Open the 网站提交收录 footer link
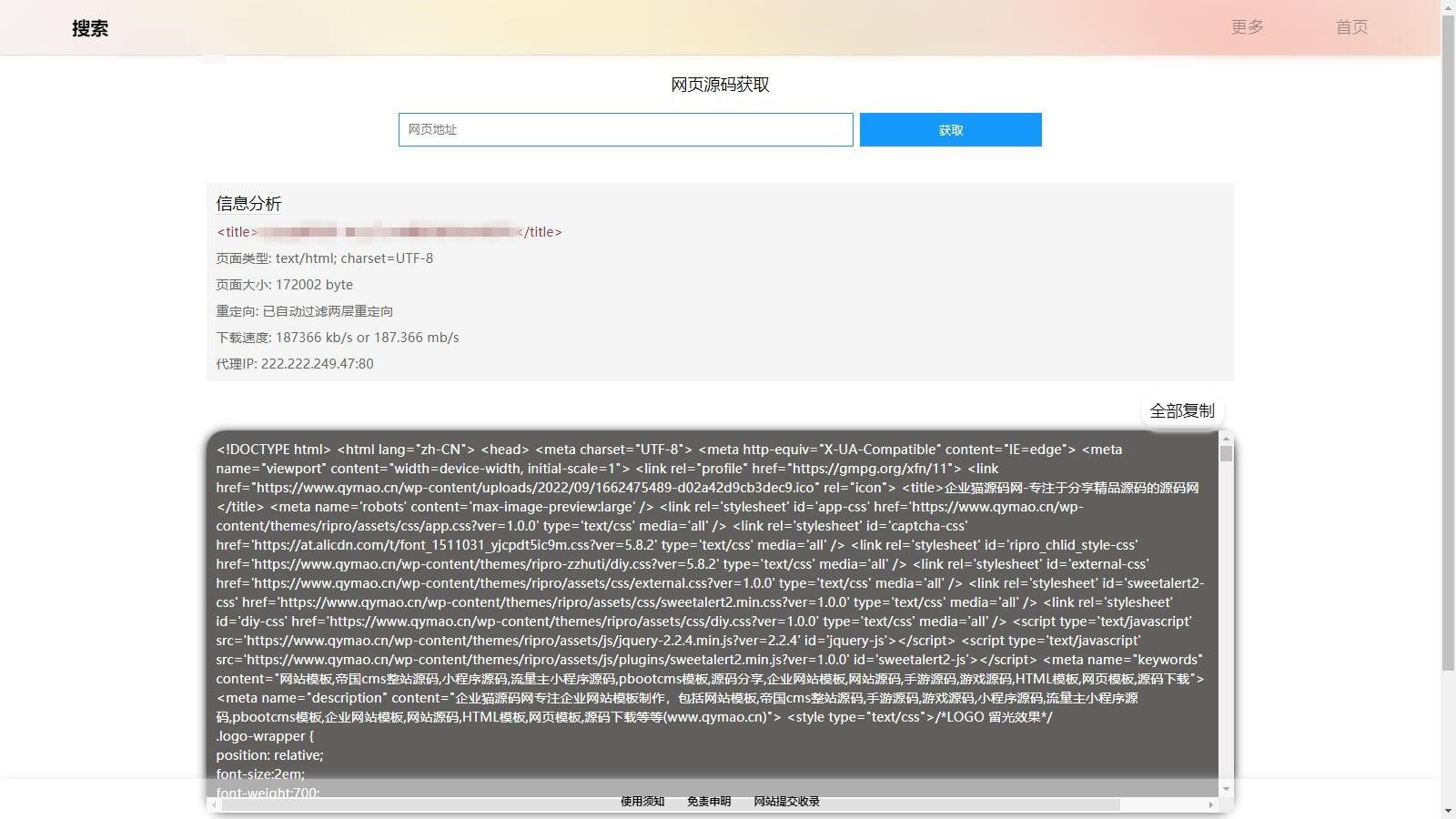The image size is (1456, 819). click(x=786, y=802)
